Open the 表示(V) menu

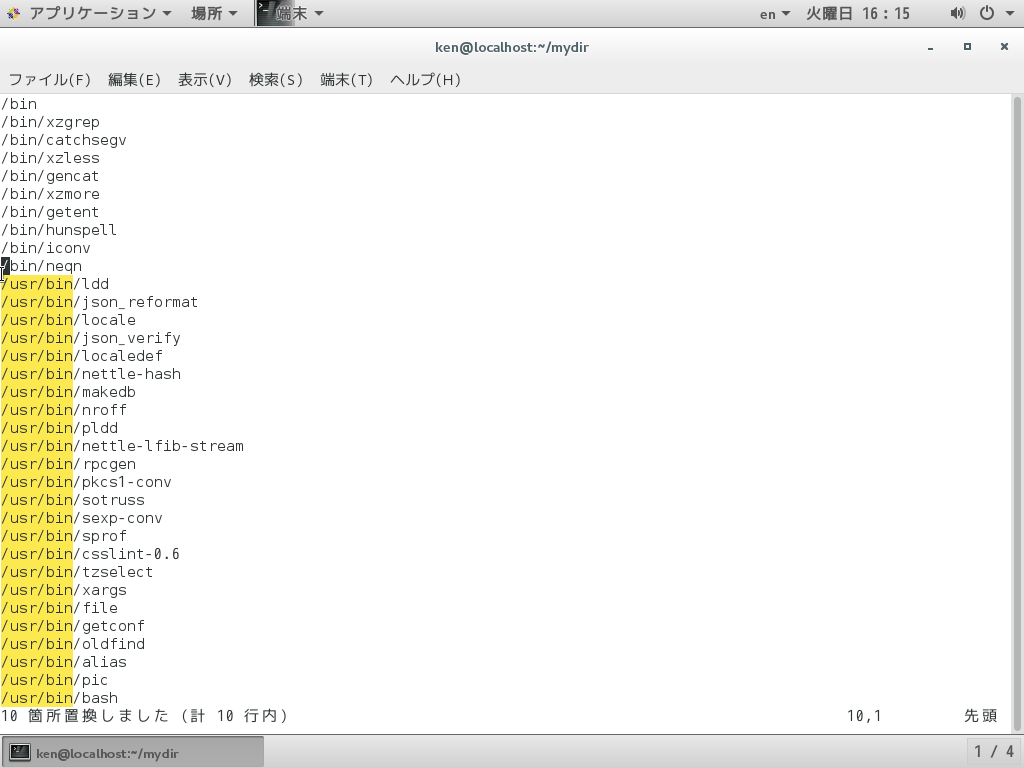(204, 79)
